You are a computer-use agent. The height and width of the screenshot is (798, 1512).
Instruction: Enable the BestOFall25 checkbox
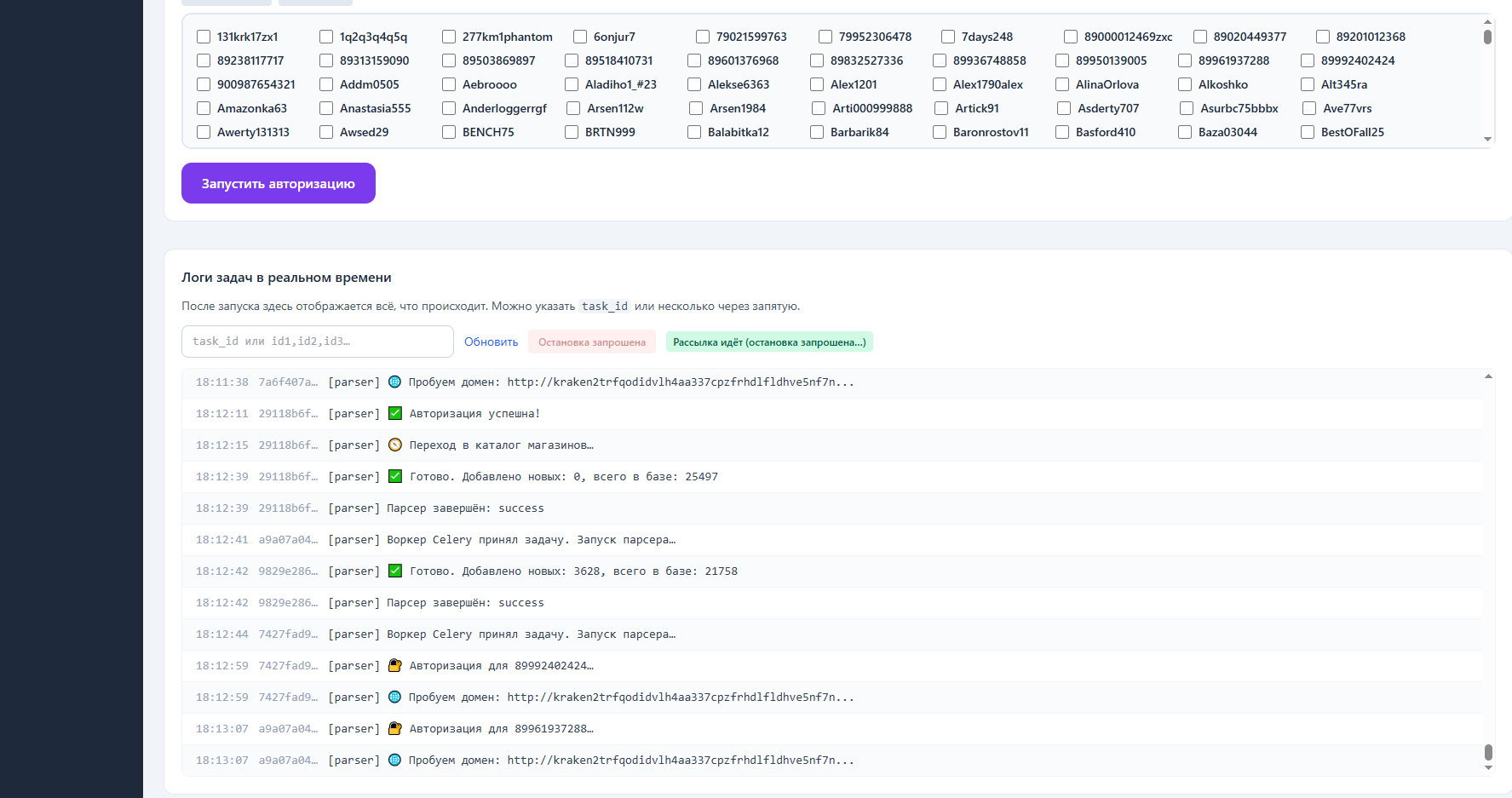pyautogui.click(x=1308, y=132)
